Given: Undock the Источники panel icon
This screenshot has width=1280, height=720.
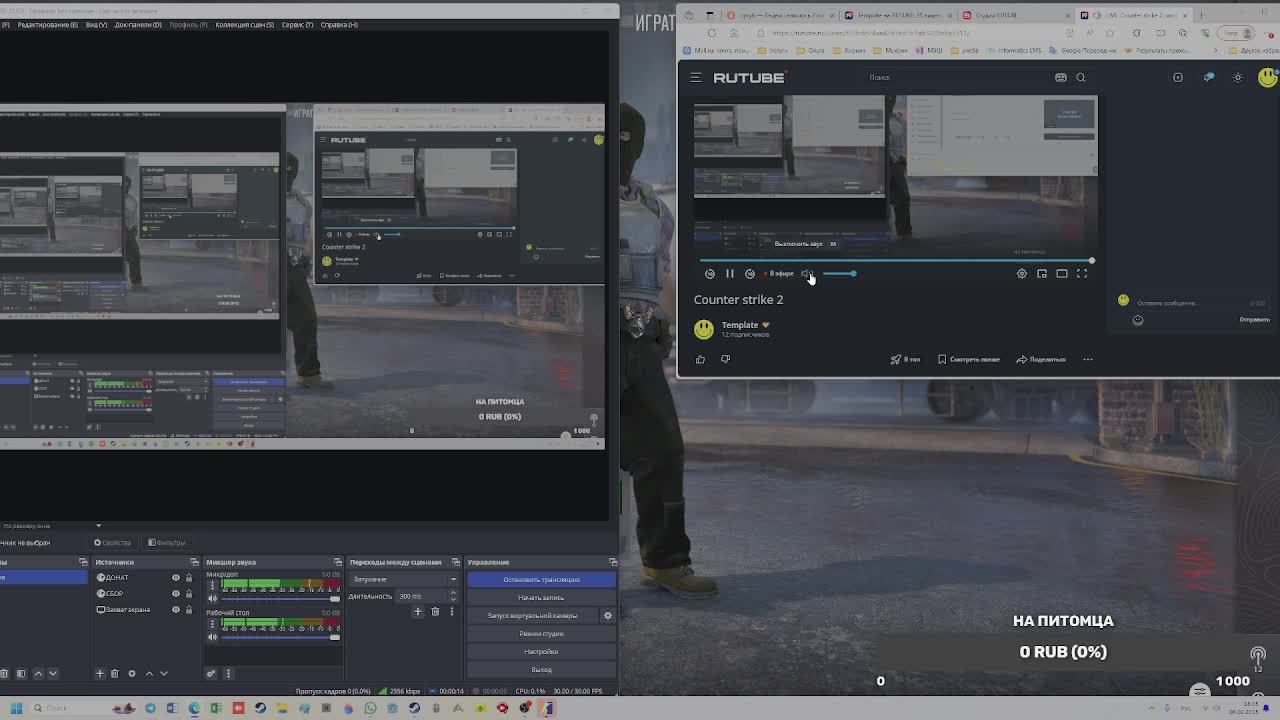Looking at the screenshot, I should coord(194,562).
